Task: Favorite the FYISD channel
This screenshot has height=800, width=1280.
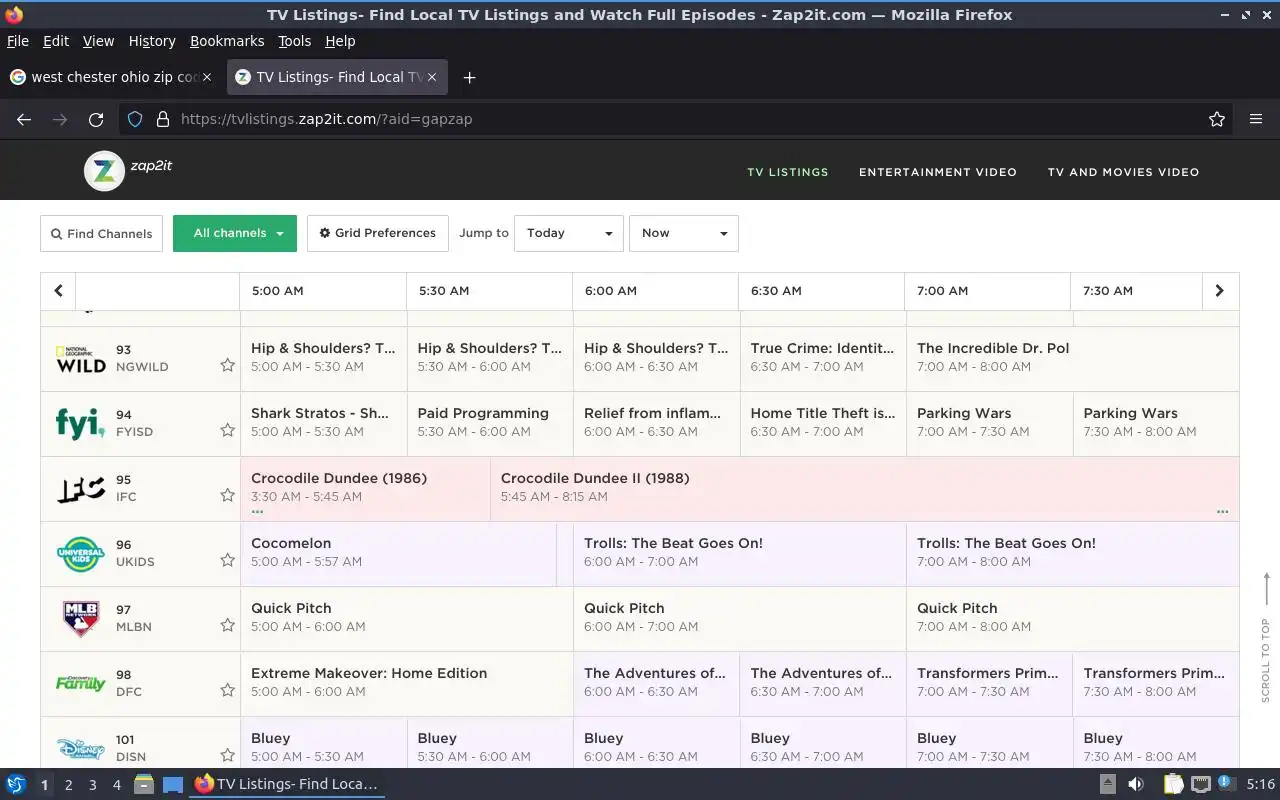Action: [x=227, y=430]
